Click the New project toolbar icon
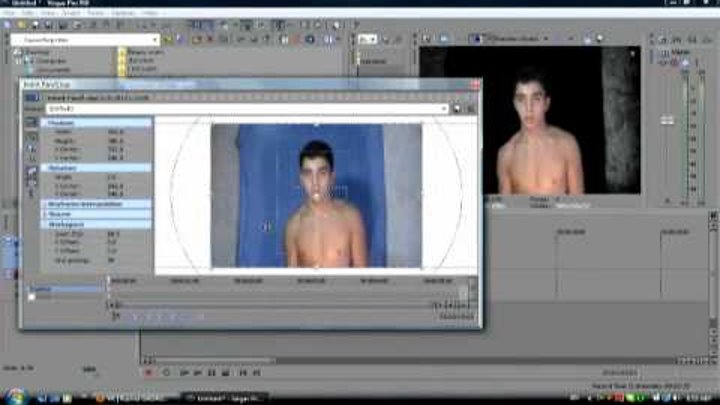720x405 pixels. (x=8, y=25)
